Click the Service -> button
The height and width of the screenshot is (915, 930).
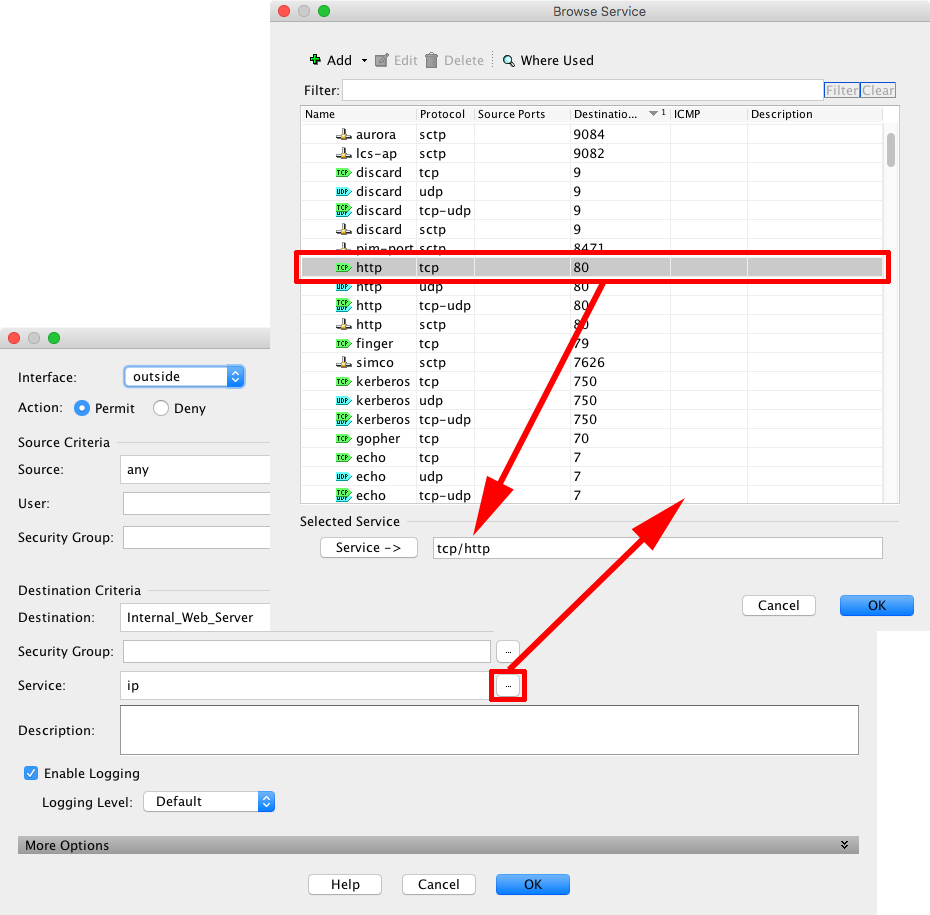[368, 547]
